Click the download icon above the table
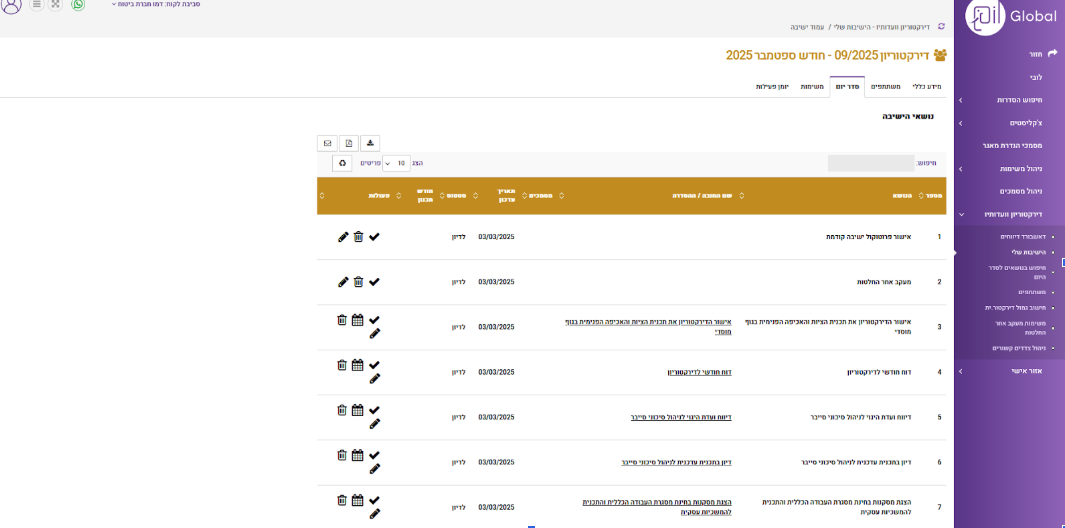The height and width of the screenshot is (528, 1065). click(x=370, y=143)
